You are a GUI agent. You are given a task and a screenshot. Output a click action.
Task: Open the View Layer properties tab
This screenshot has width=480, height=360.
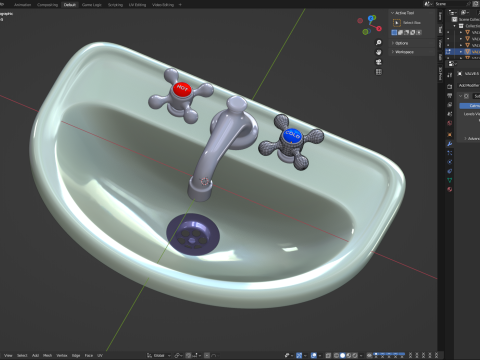[x=450, y=105]
